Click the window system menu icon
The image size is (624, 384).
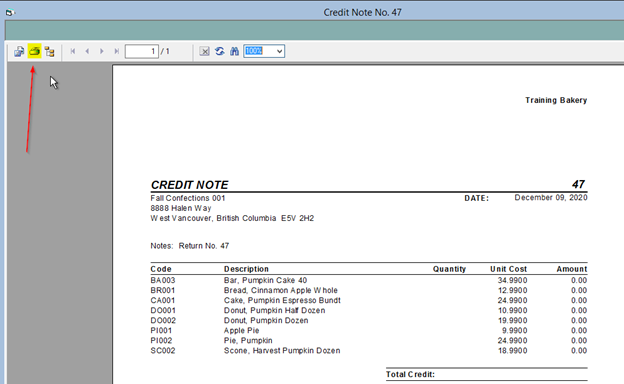[x=10, y=13]
